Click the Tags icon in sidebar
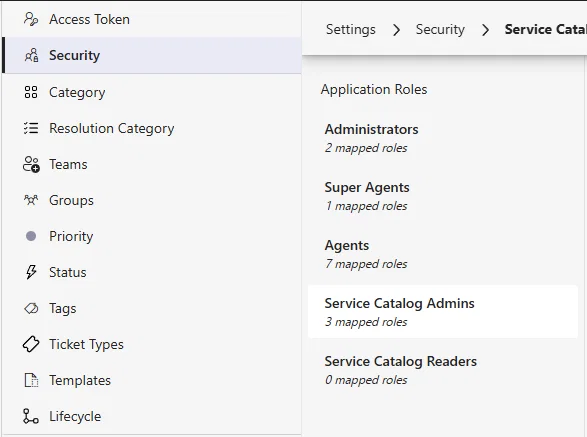Image resolution: width=587 pixels, height=437 pixels. pyautogui.click(x=31, y=308)
